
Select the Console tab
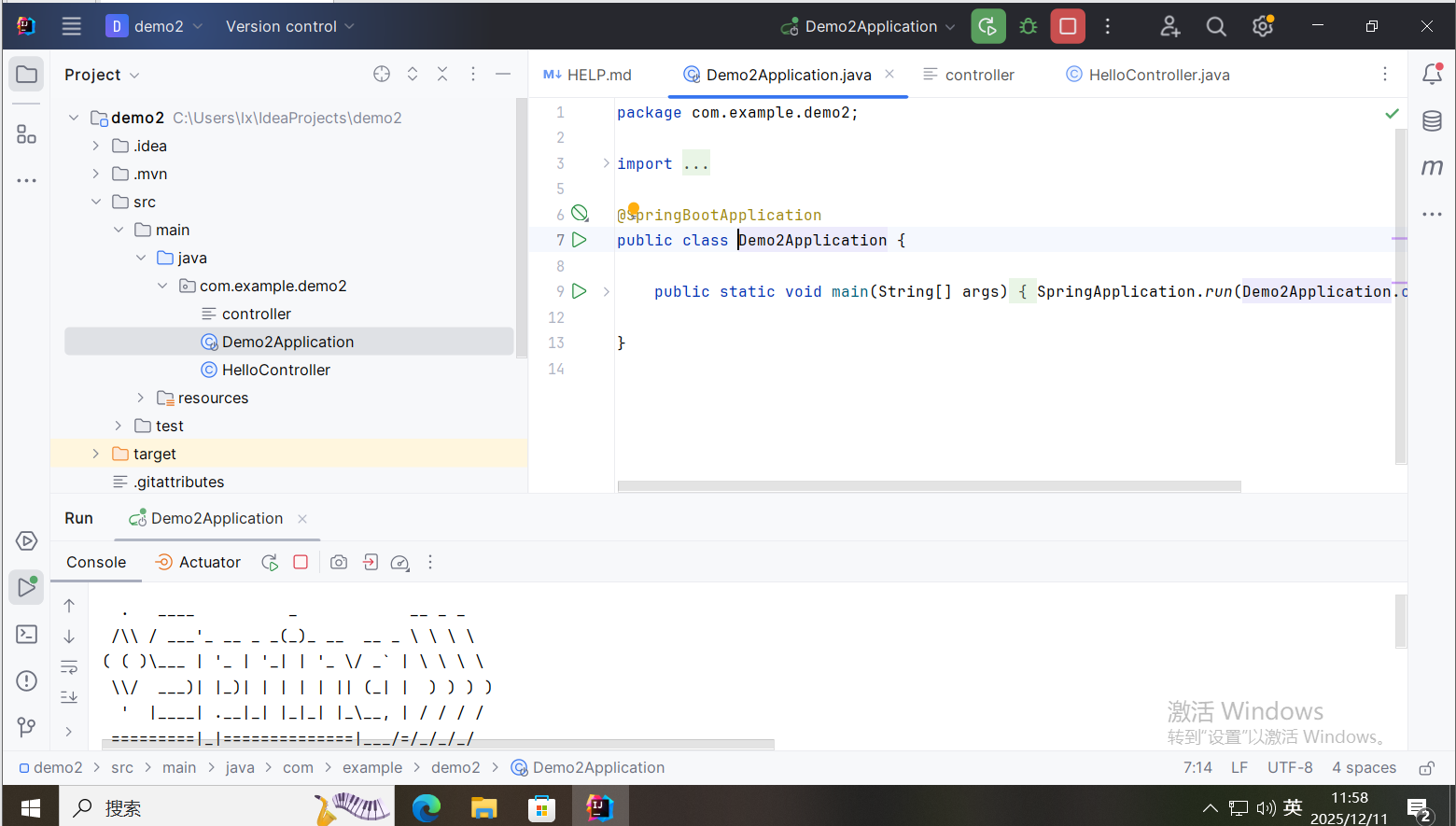click(x=96, y=562)
